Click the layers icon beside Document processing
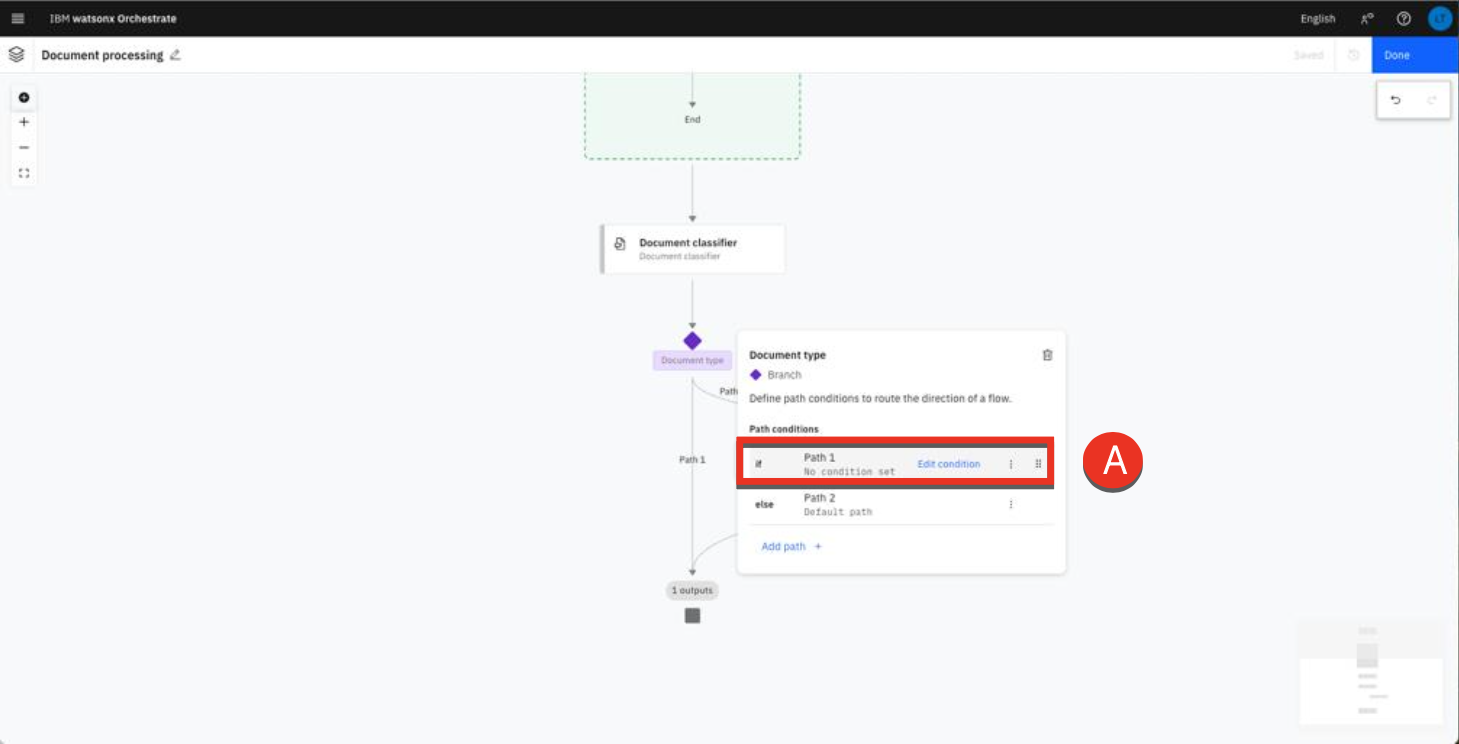Screen dimensions: 1459x744 pos(16,55)
